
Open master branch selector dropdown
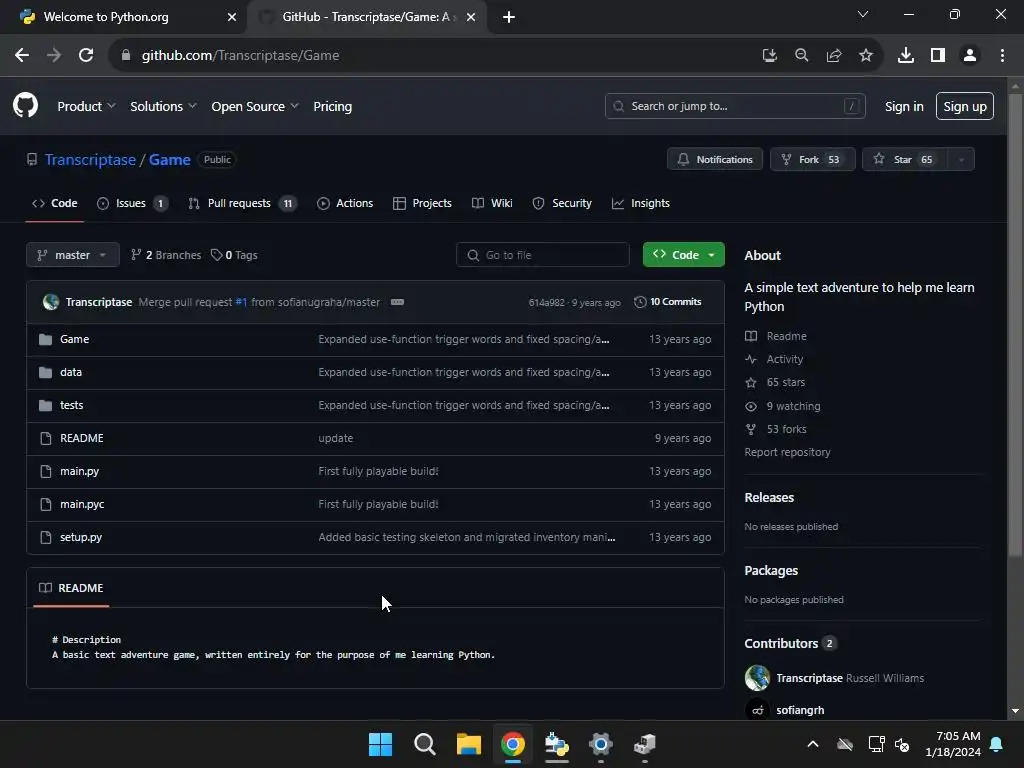[72, 255]
